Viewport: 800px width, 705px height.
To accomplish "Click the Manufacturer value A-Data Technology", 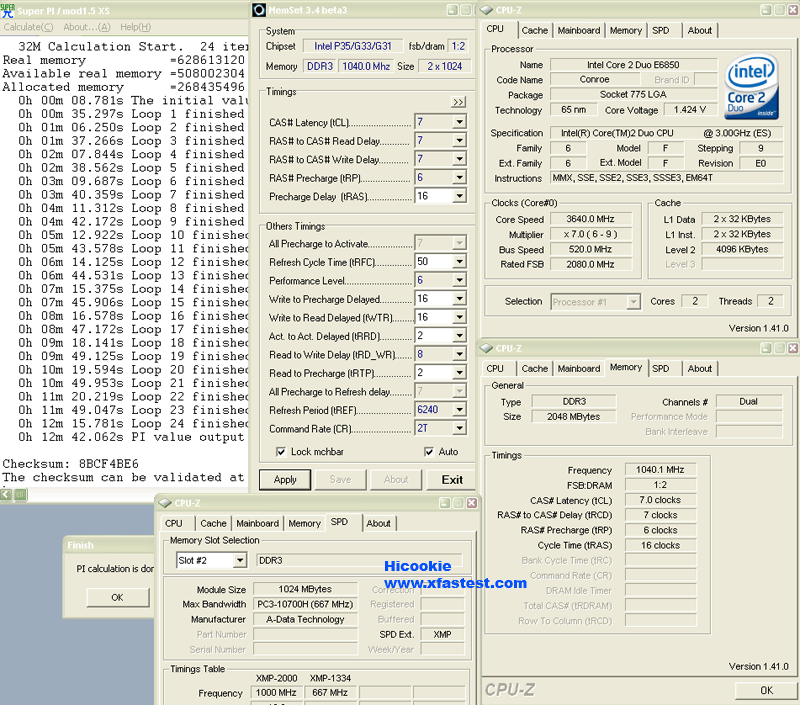I will 305,619.
